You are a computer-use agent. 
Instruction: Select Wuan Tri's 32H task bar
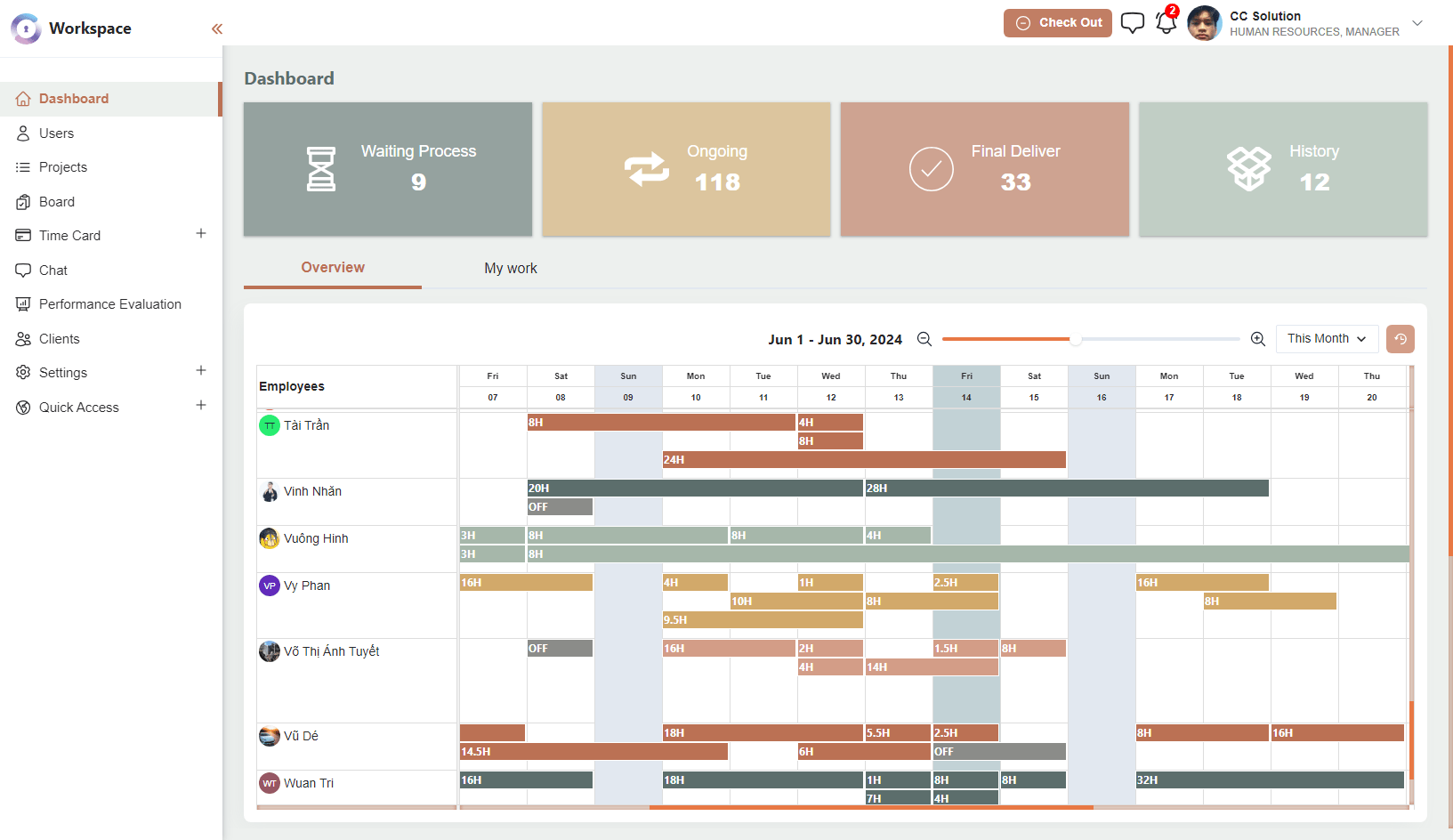[x=1270, y=780]
